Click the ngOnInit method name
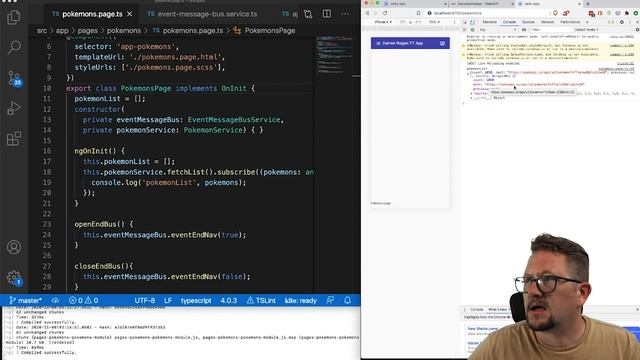The width and height of the screenshot is (640, 360). (91, 151)
